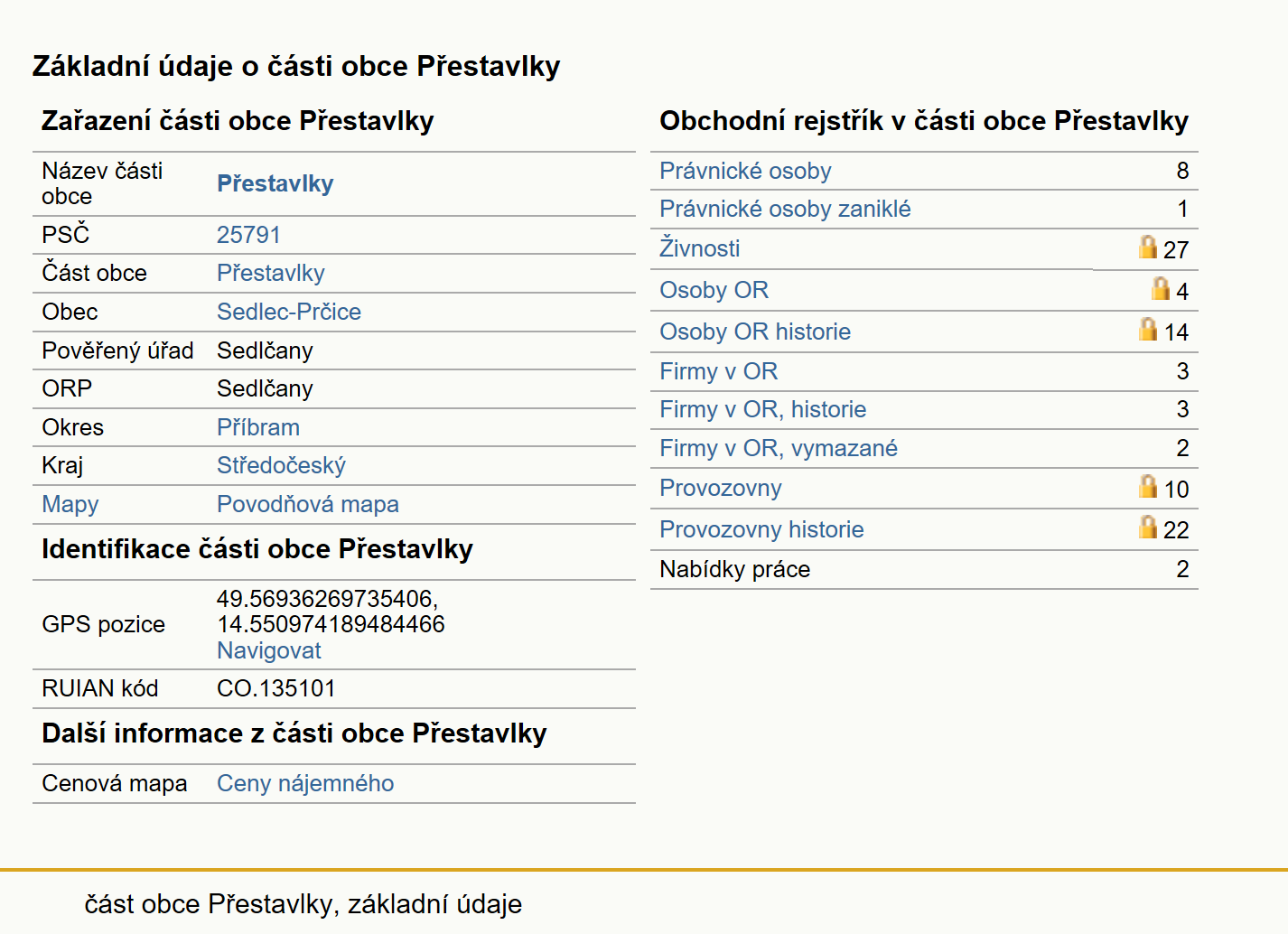This screenshot has width=1288, height=934.
Task: Follow the Firmy v OR link
Action: (718, 371)
